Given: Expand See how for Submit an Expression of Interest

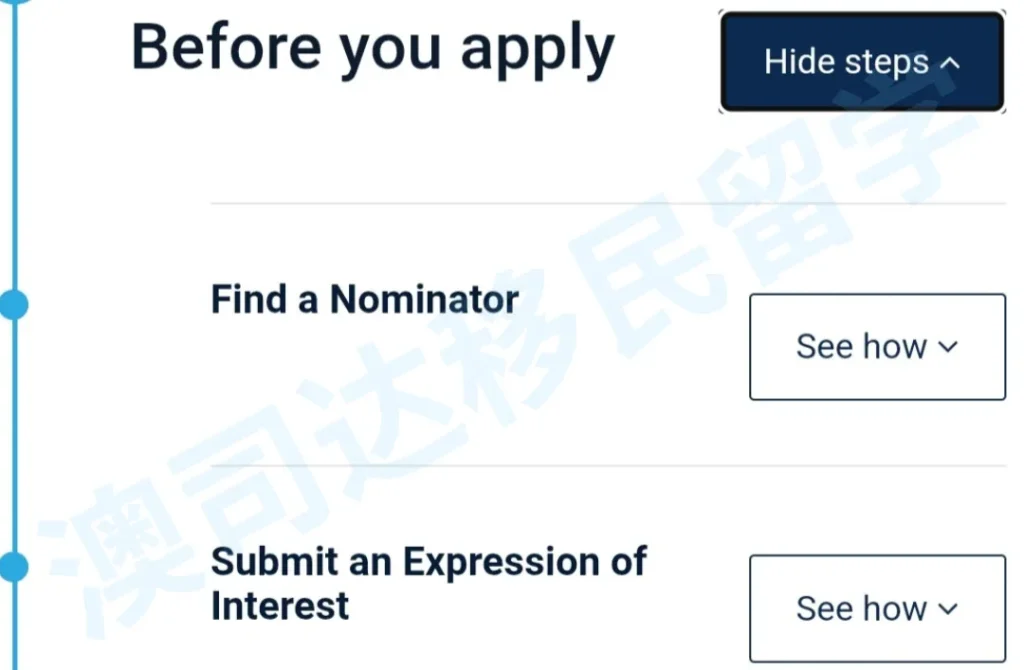Looking at the screenshot, I should point(877,608).
